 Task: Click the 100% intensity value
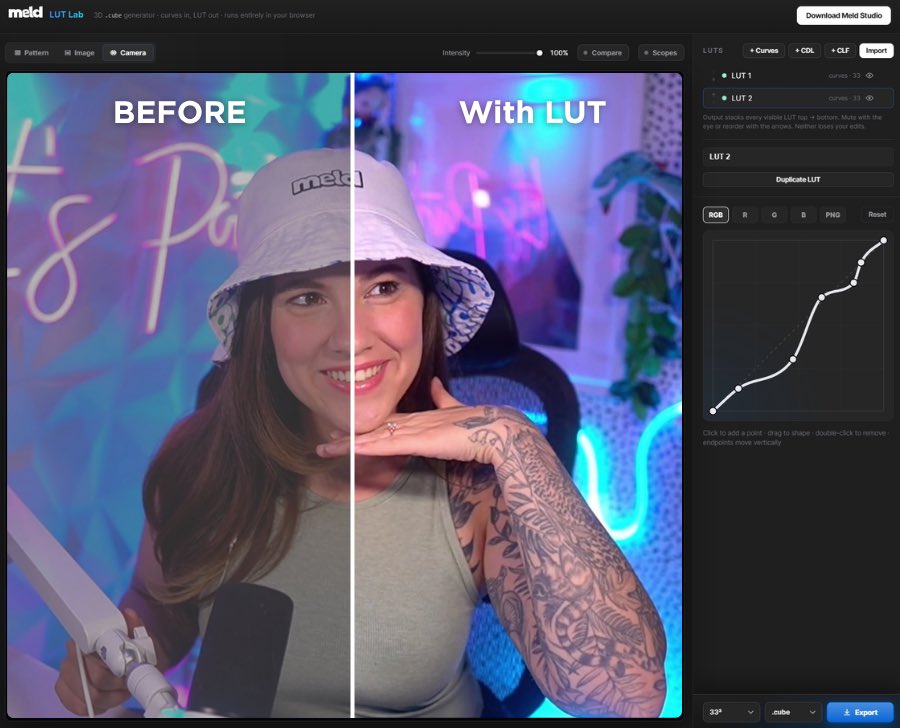pos(558,53)
